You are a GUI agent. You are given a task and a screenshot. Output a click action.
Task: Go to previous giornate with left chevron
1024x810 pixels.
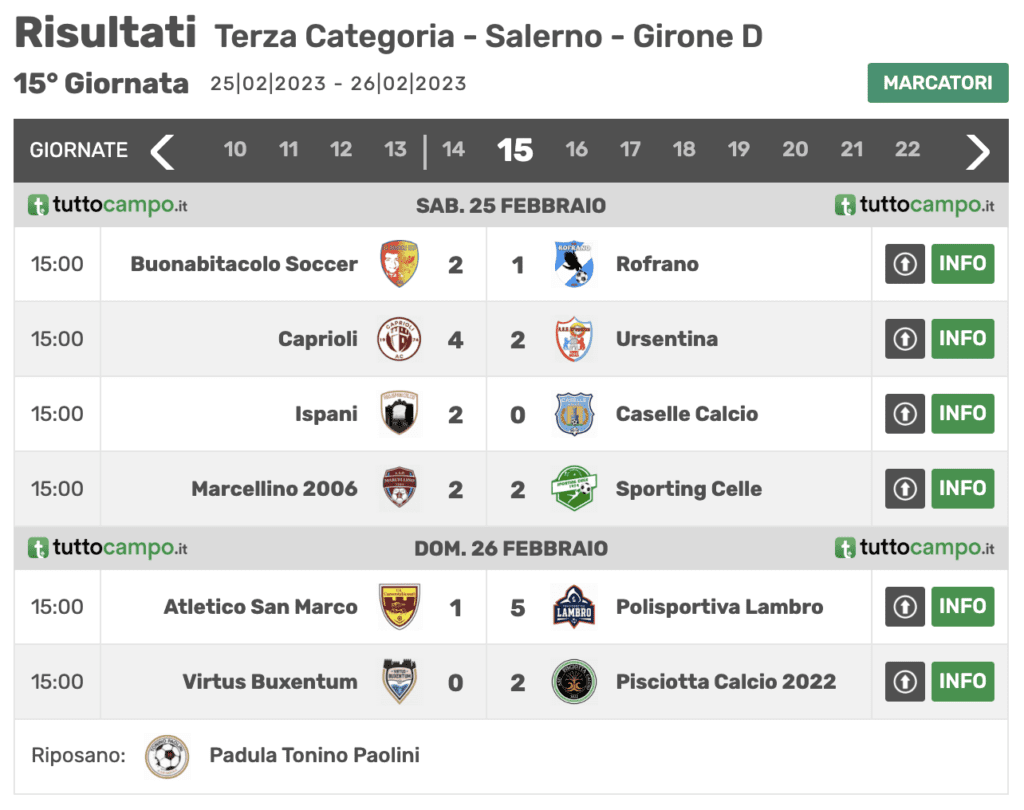[163, 152]
